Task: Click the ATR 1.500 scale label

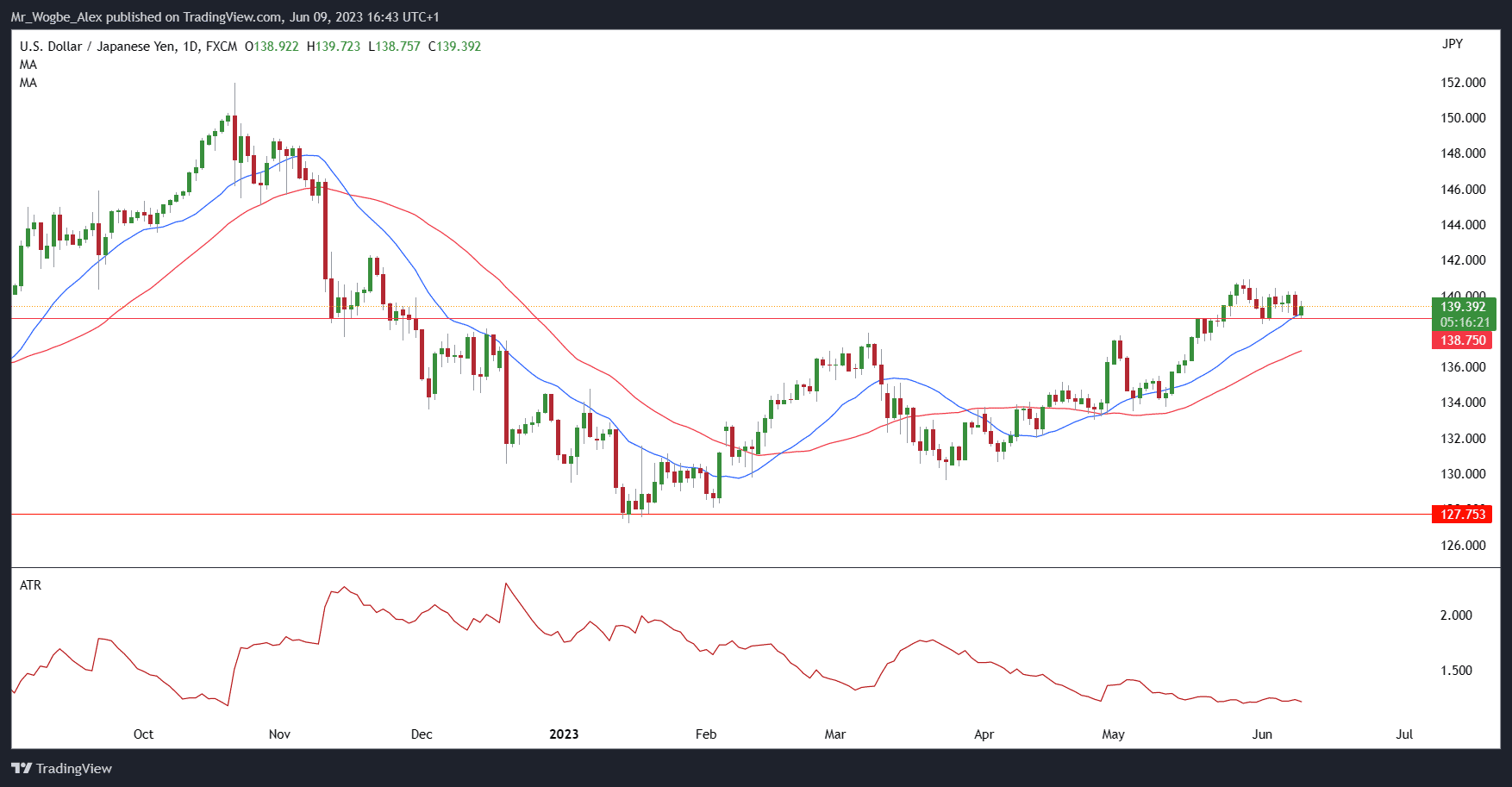Action: pyautogui.click(x=1457, y=671)
